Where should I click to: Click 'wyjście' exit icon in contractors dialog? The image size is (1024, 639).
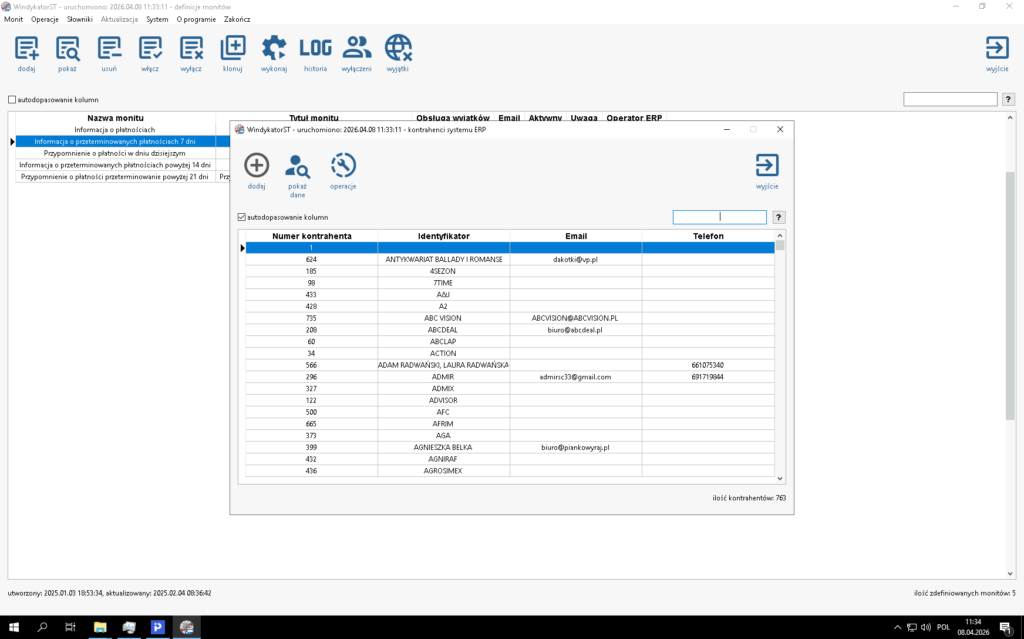(767, 171)
